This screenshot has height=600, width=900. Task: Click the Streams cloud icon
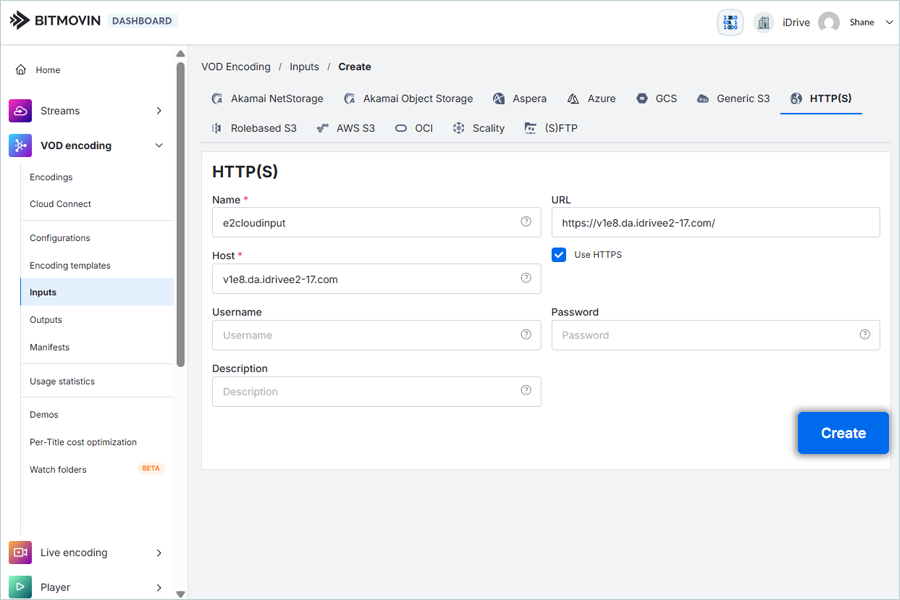tap(20, 111)
